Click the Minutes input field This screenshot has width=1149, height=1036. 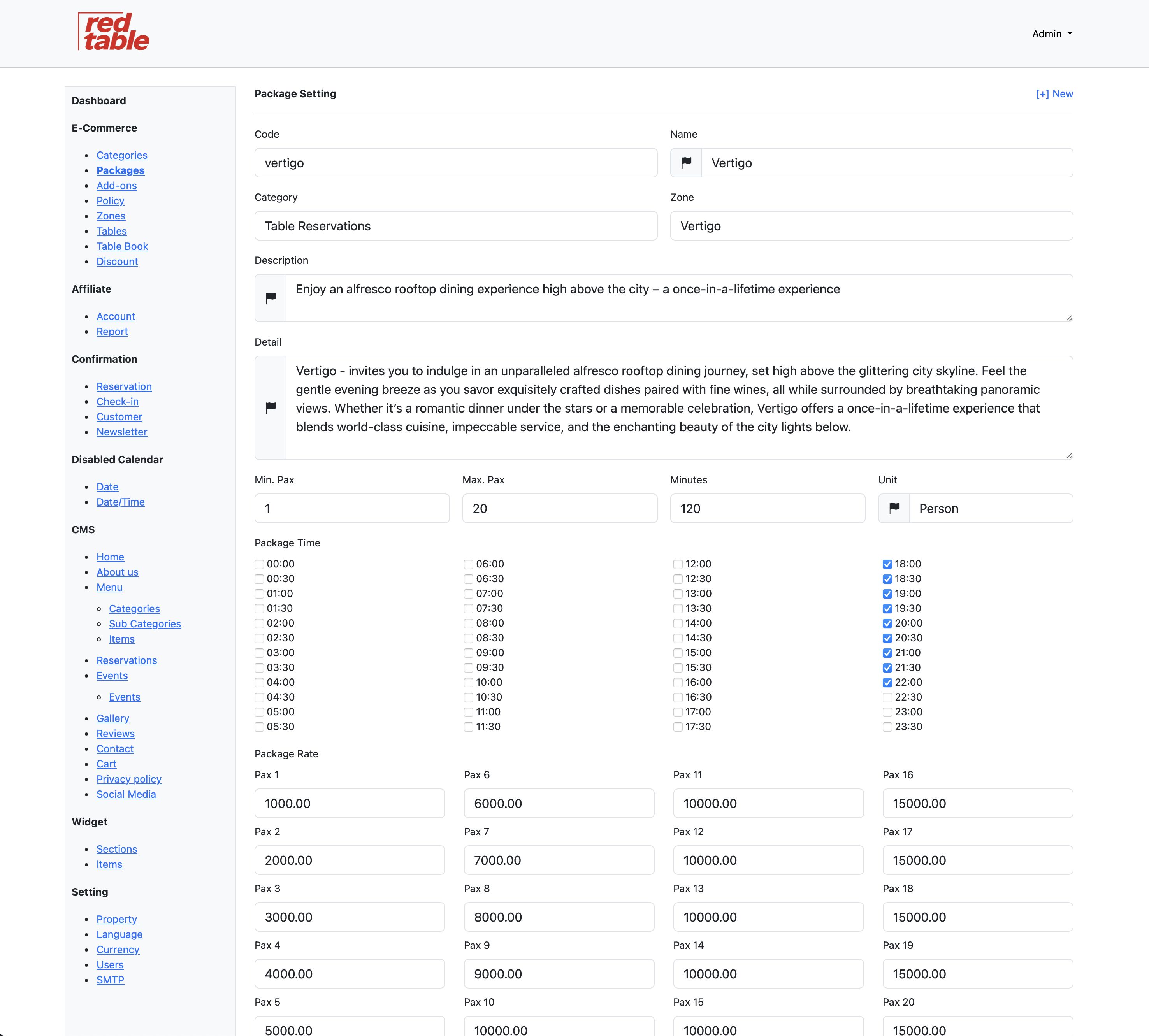[x=767, y=508]
